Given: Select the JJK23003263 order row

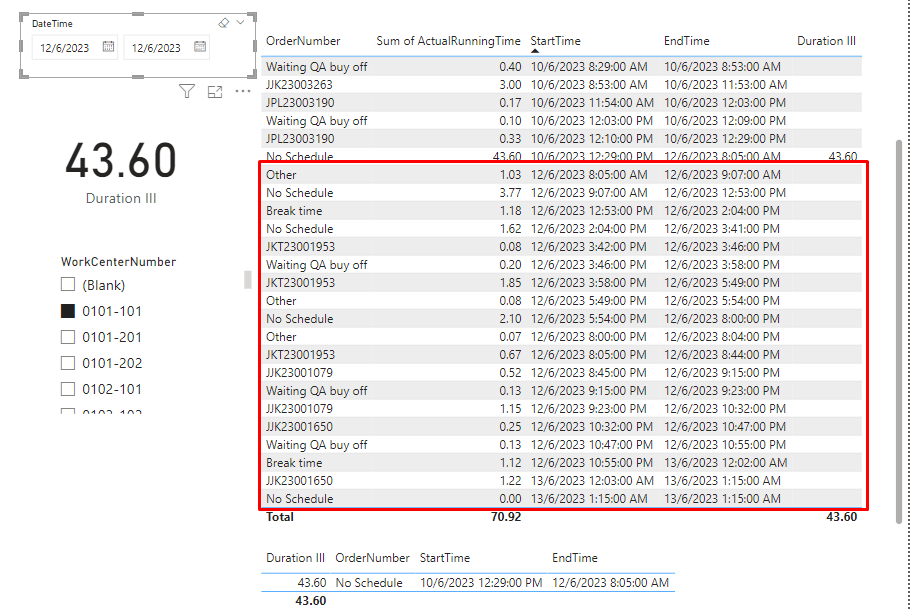Looking at the screenshot, I should [x=562, y=85].
